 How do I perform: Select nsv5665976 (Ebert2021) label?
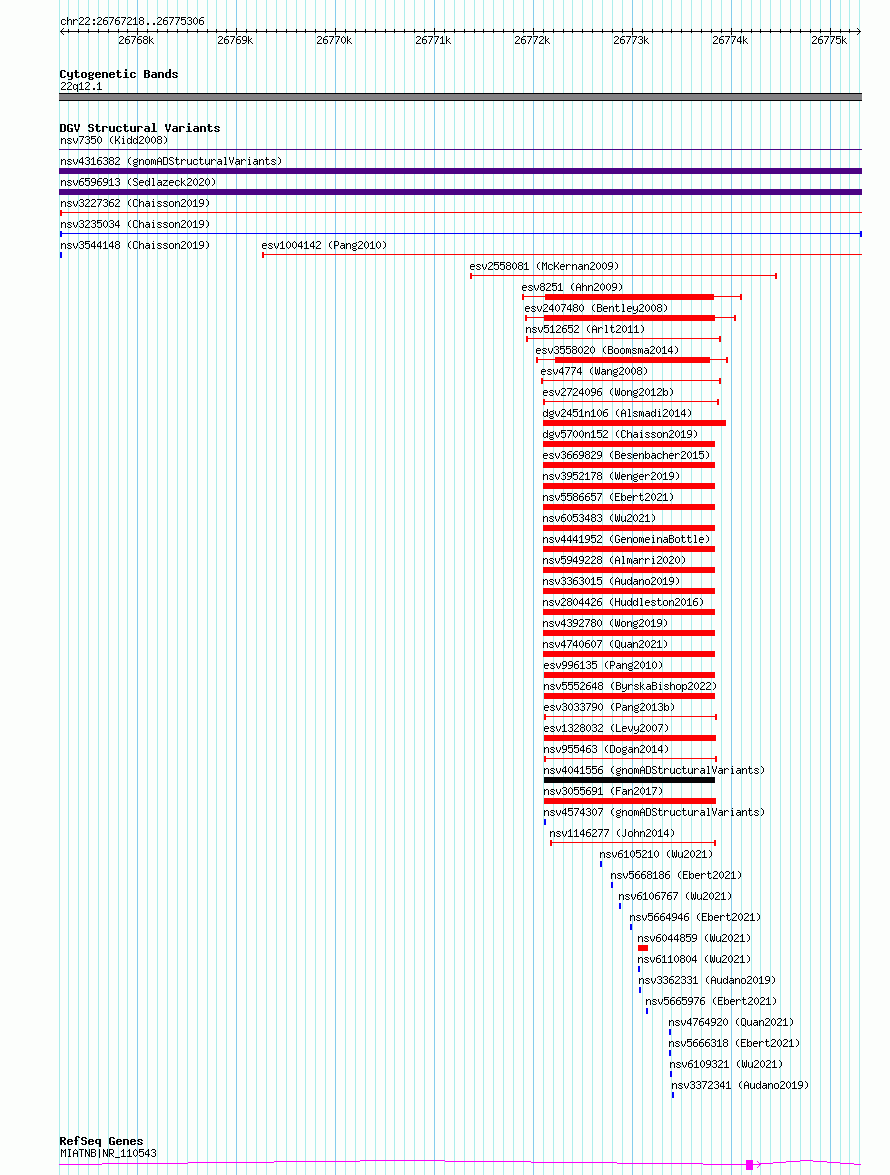coord(711,1000)
